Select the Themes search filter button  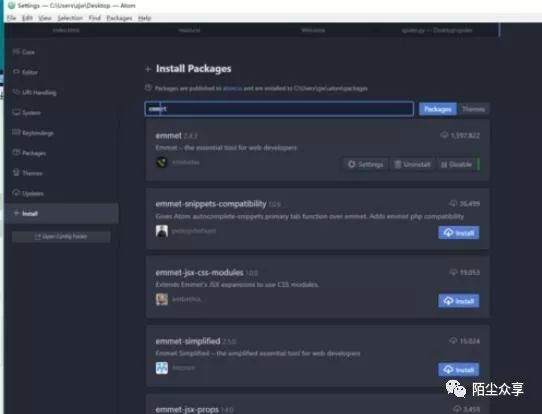click(x=473, y=109)
